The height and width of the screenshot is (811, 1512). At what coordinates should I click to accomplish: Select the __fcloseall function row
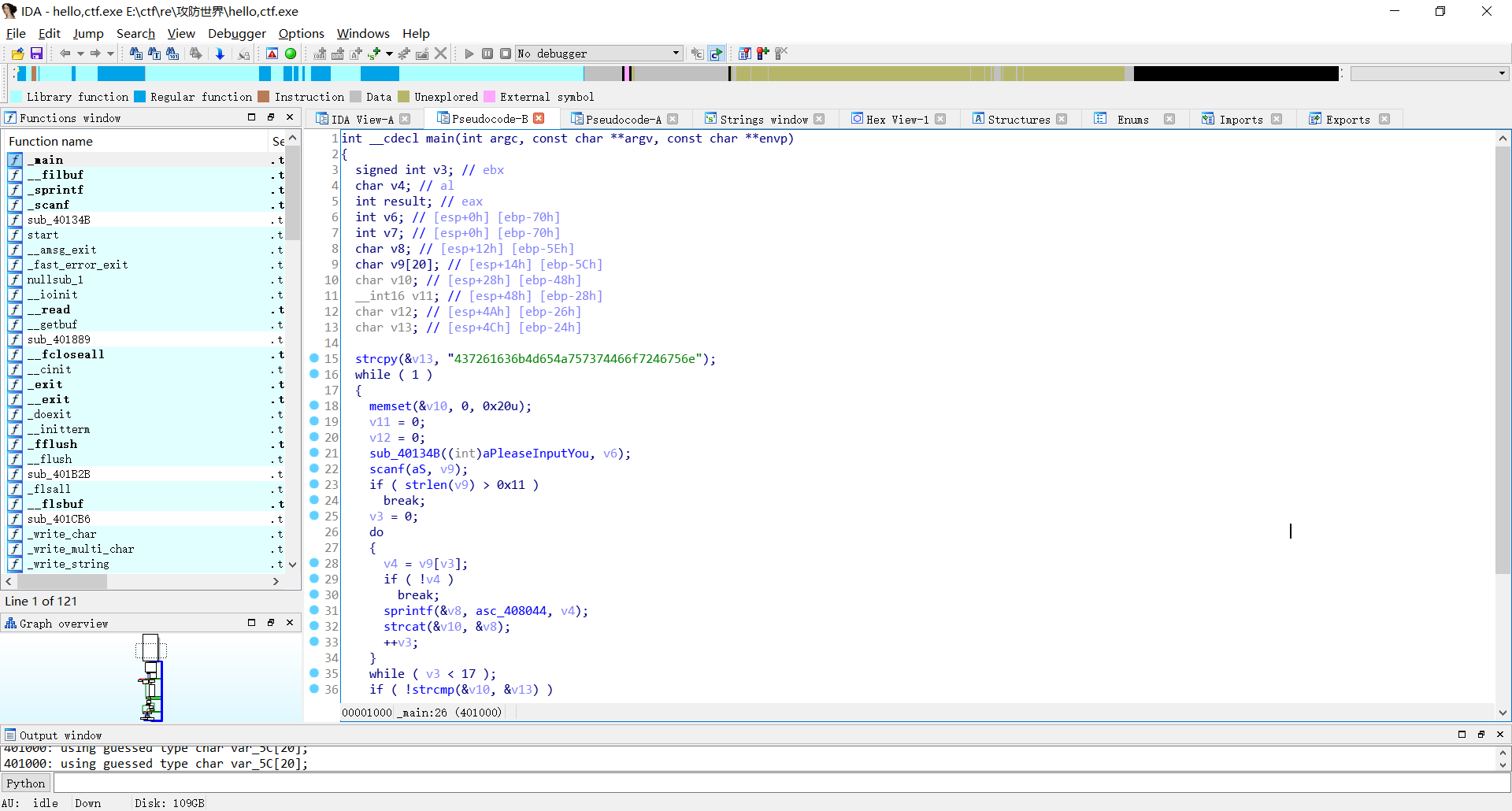pos(146,354)
